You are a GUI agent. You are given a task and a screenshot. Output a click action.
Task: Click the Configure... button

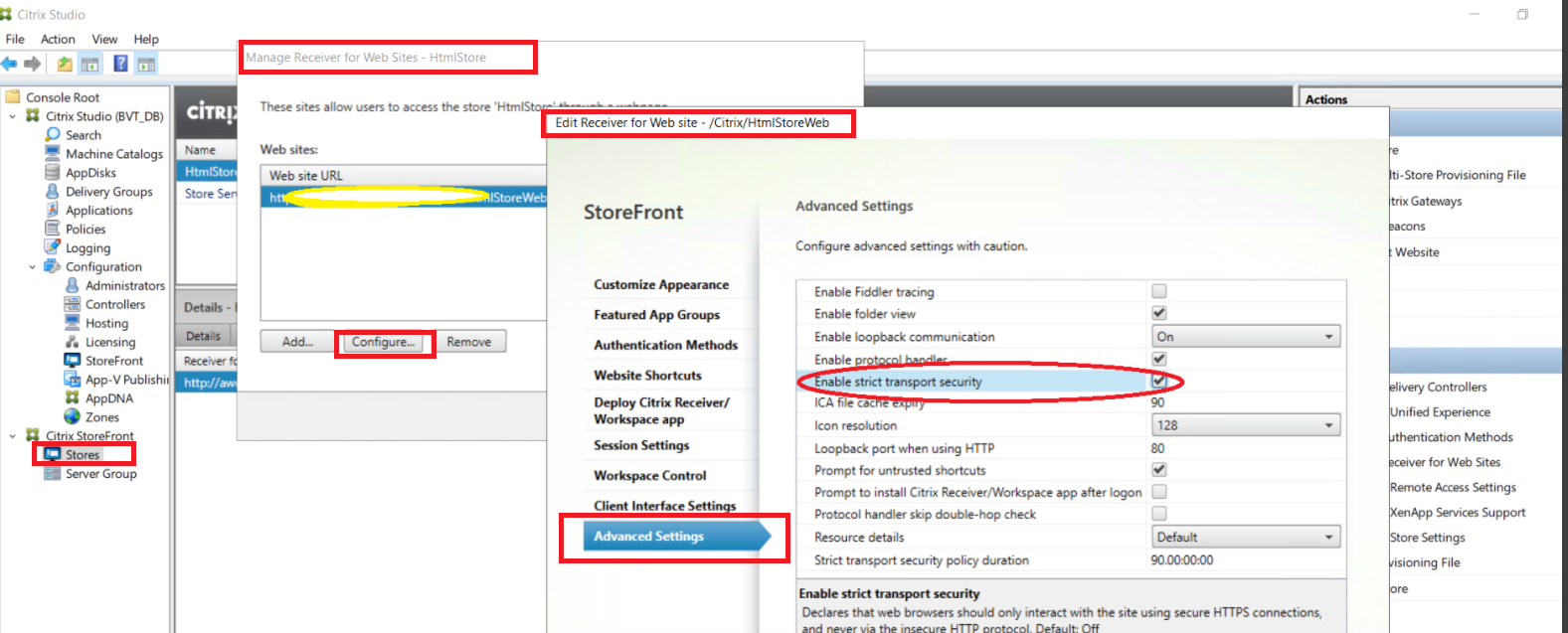(384, 342)
